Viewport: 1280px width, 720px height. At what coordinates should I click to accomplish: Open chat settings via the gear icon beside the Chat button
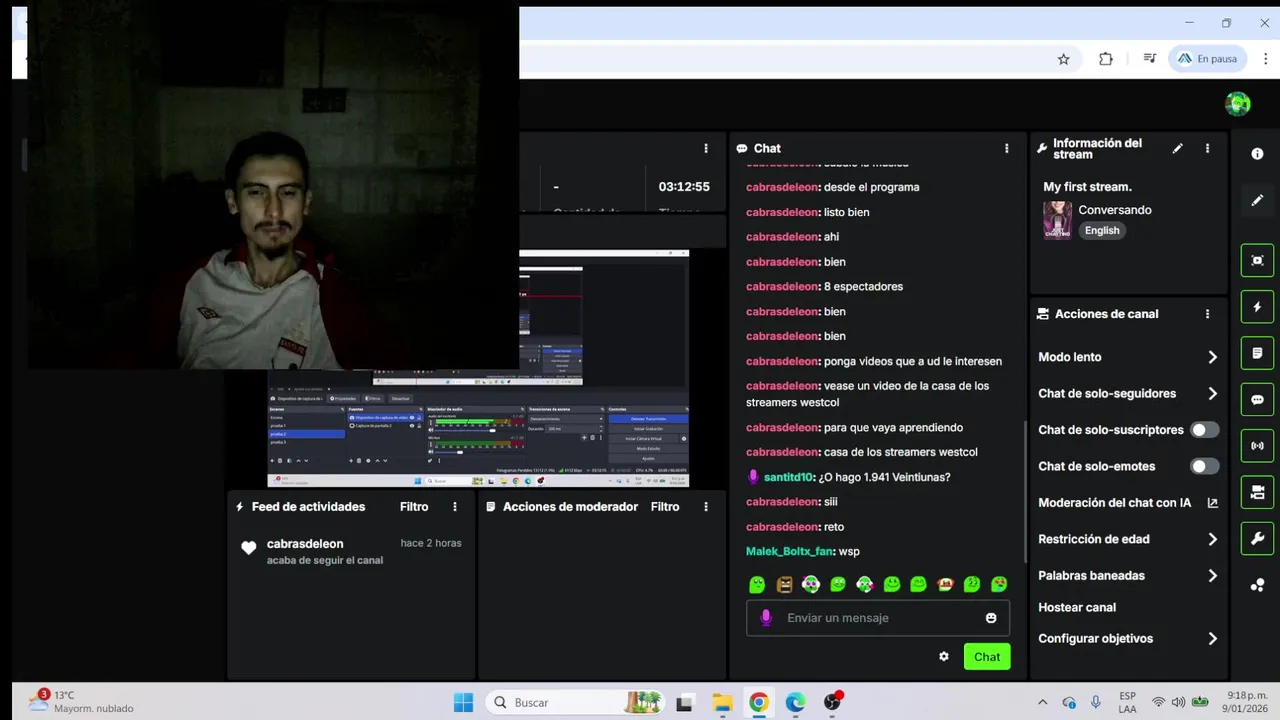(x=943, y=657)
